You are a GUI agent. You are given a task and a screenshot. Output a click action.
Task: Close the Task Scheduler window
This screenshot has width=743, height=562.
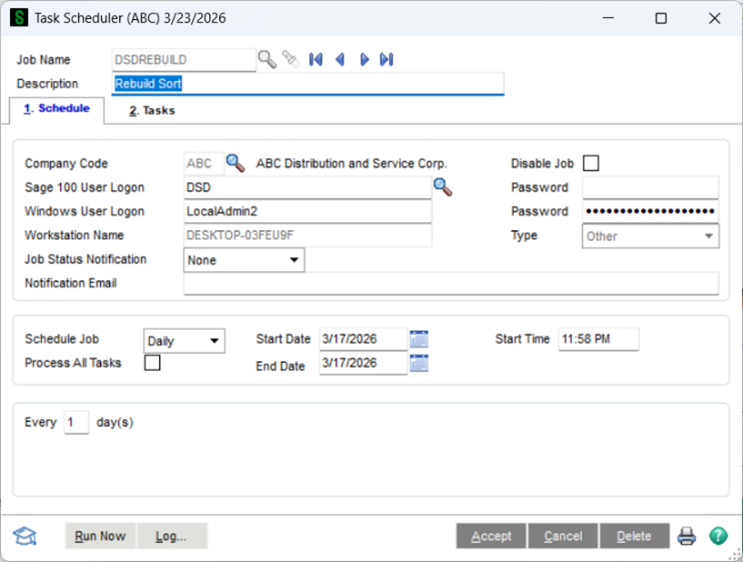(715, 18)
